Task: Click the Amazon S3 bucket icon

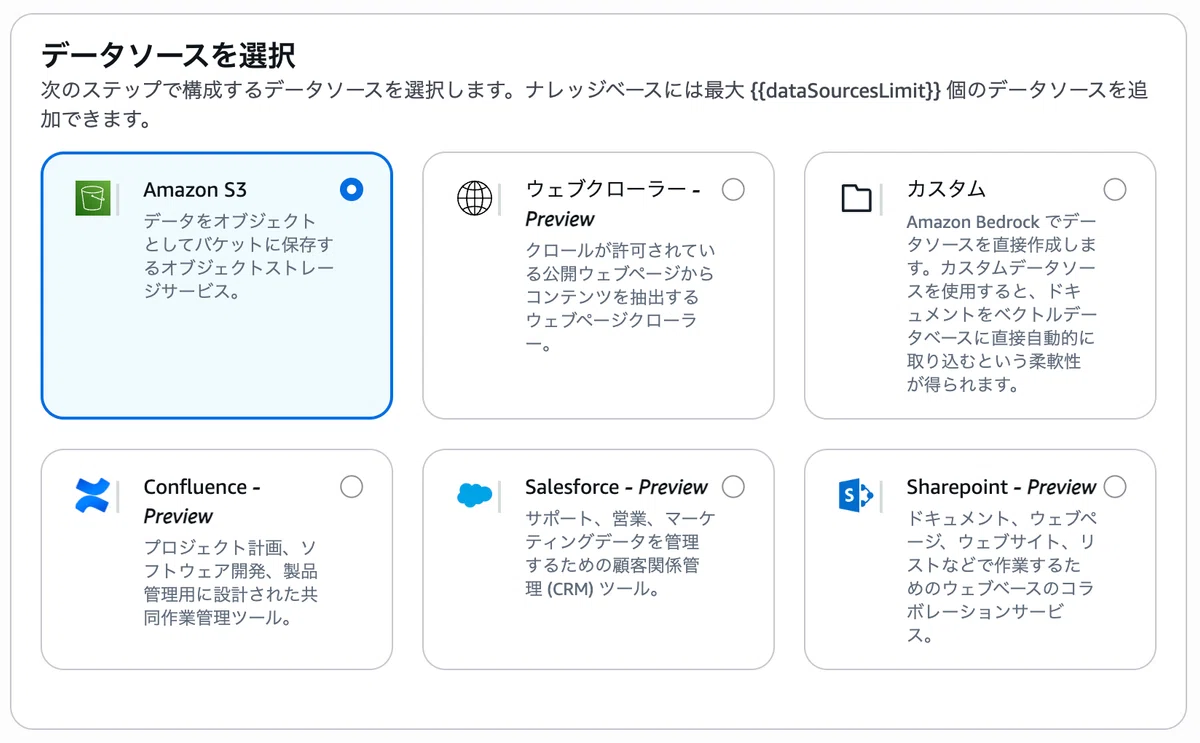Action: click(x=92, y=198)
